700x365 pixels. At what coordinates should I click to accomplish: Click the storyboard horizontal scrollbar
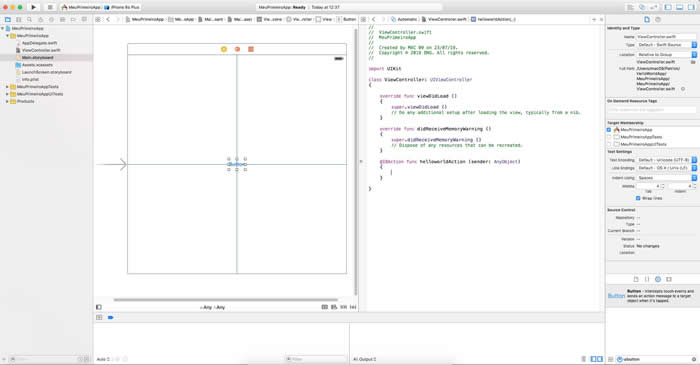pos(225,300)
